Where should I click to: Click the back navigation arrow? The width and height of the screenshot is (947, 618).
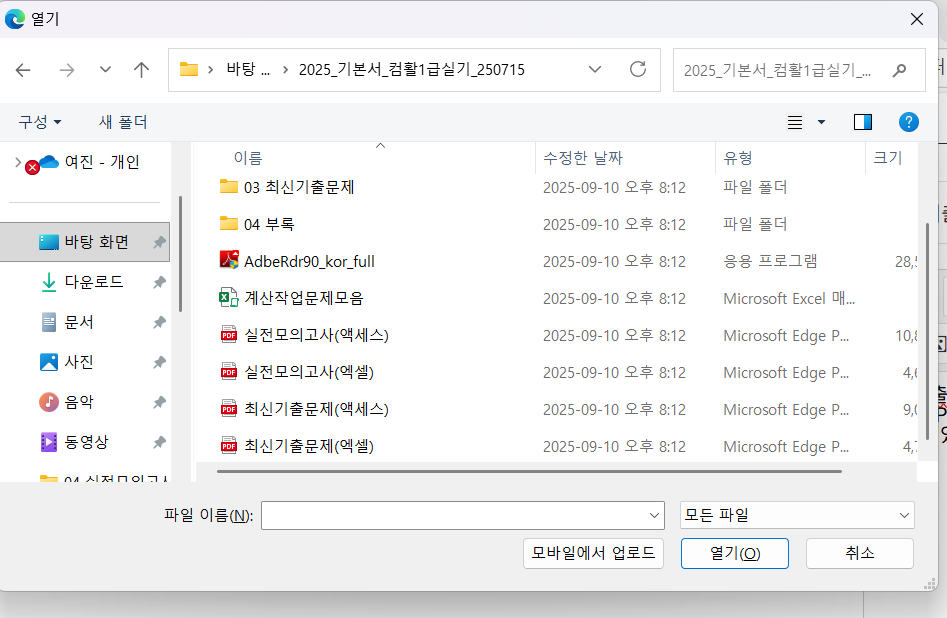pyautogui.click(x=23, y=70)
